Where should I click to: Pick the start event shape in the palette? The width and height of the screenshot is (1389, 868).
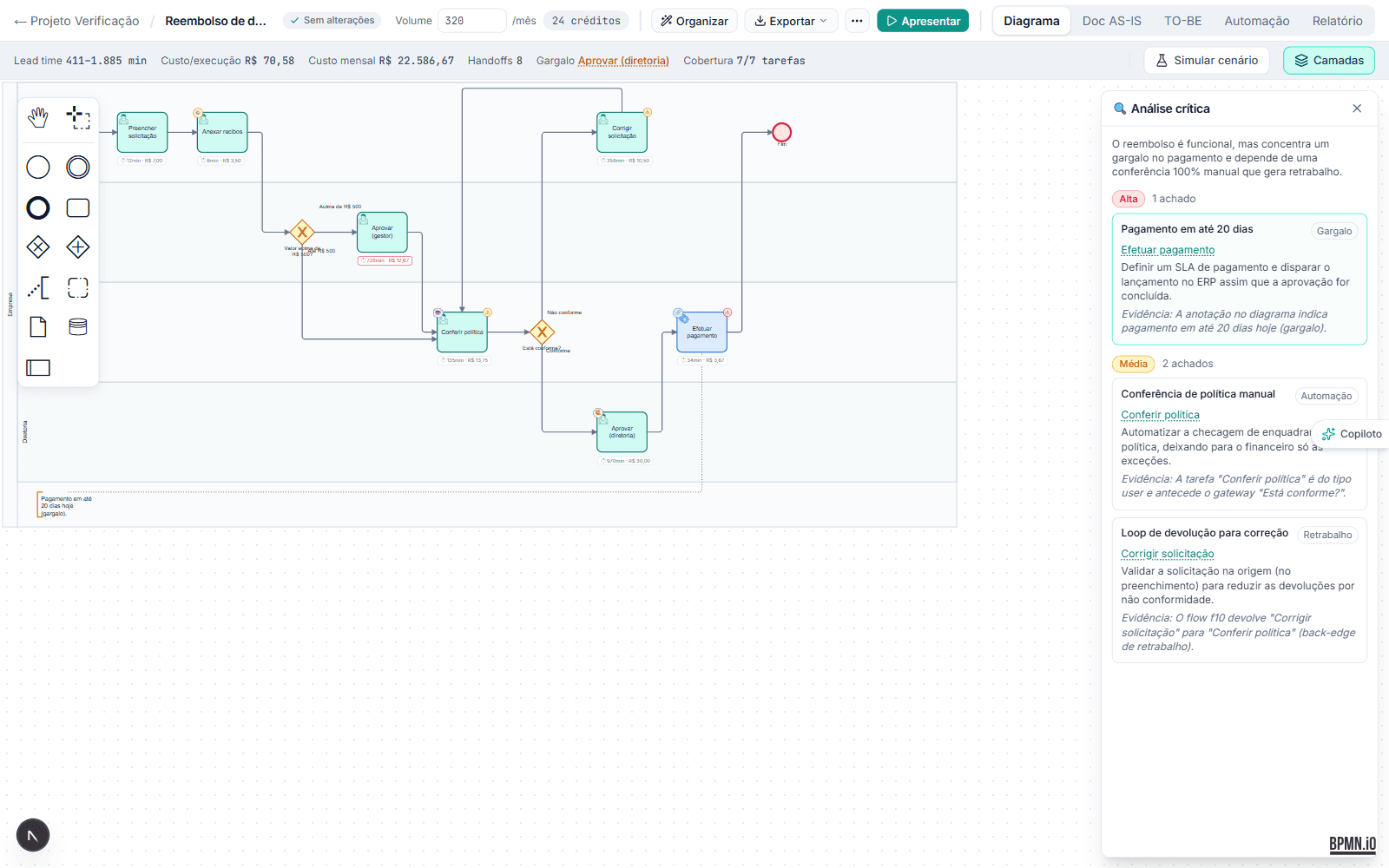coord(38,167)
